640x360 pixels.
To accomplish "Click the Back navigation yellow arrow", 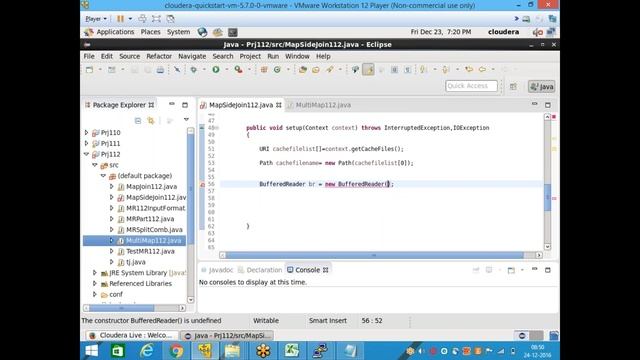I will [482, 69].
